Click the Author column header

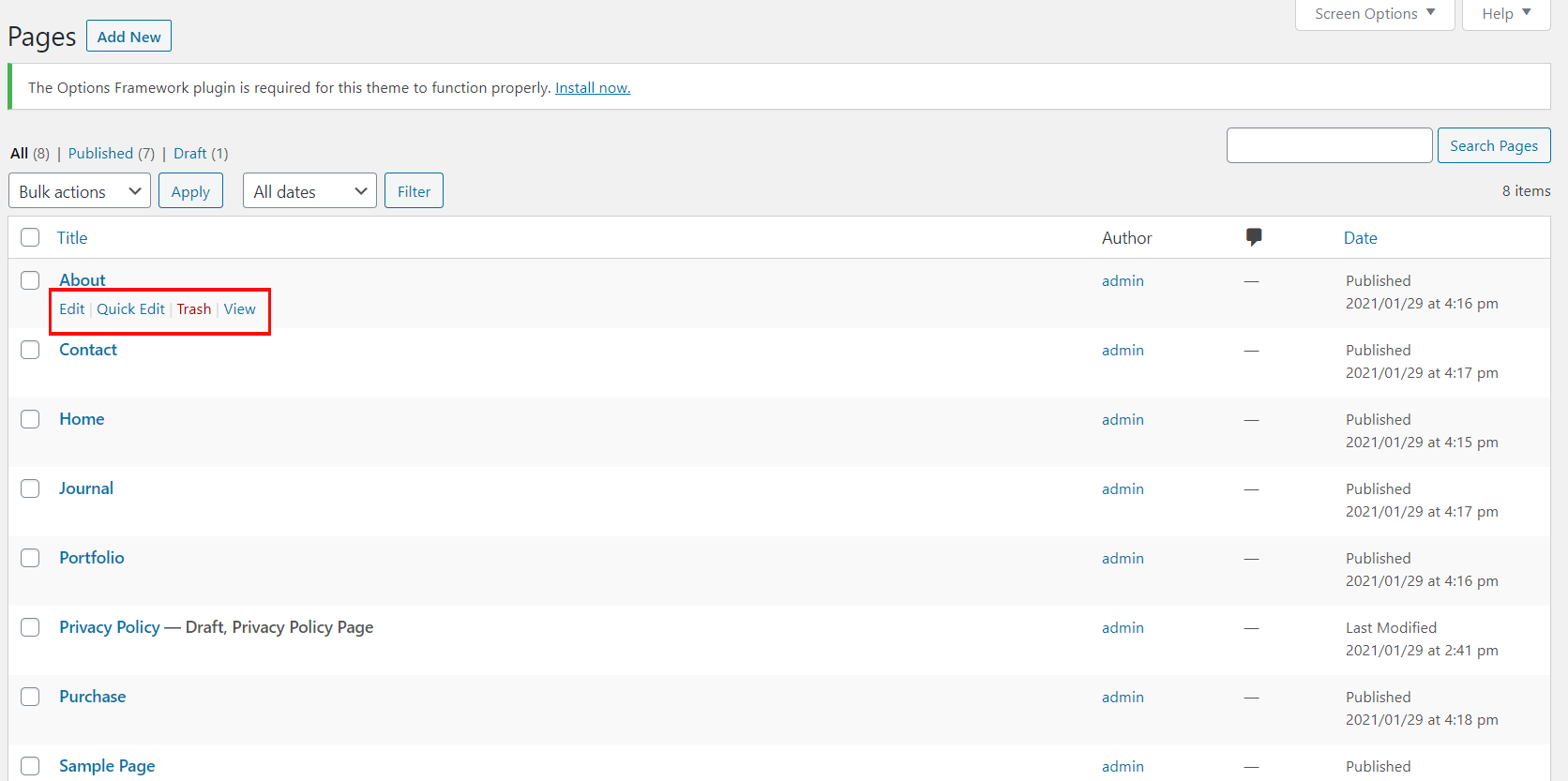[x=1126, y=238]
